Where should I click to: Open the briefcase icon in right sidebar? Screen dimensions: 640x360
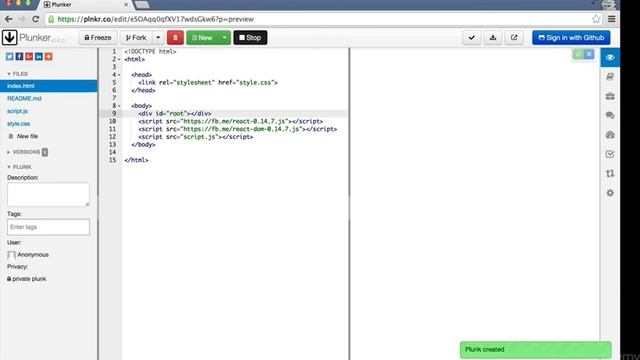point(610,96)
